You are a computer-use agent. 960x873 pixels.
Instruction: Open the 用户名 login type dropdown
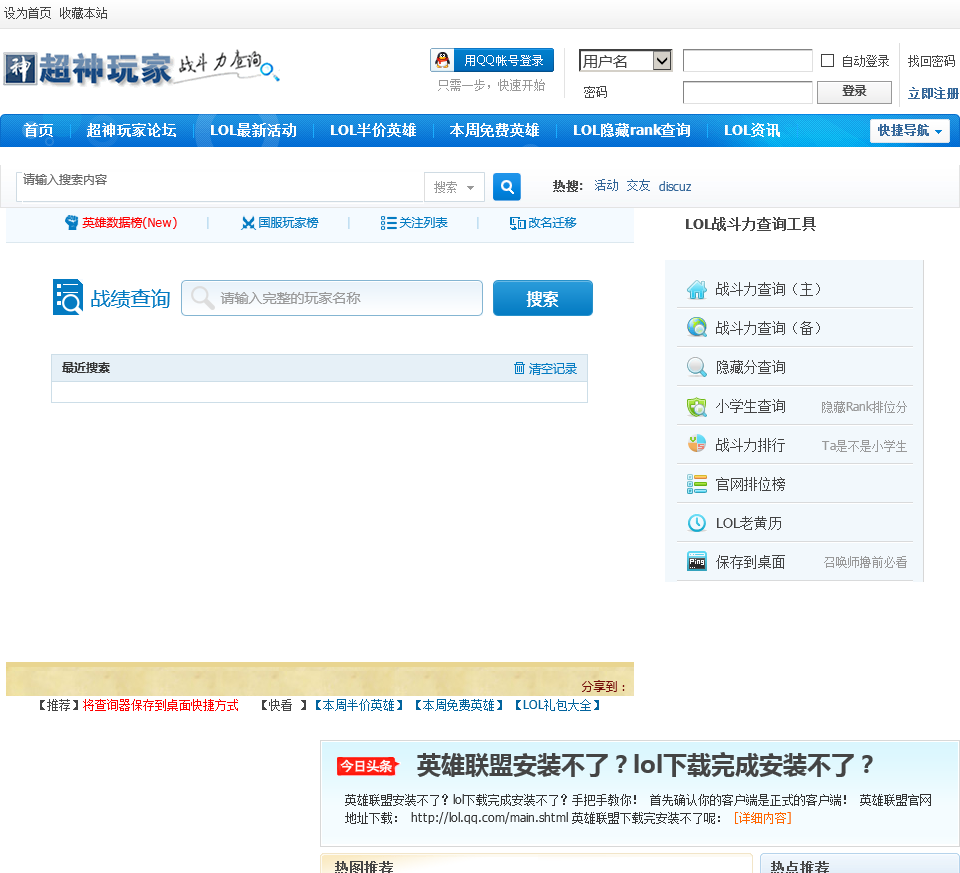pos(625,61)
